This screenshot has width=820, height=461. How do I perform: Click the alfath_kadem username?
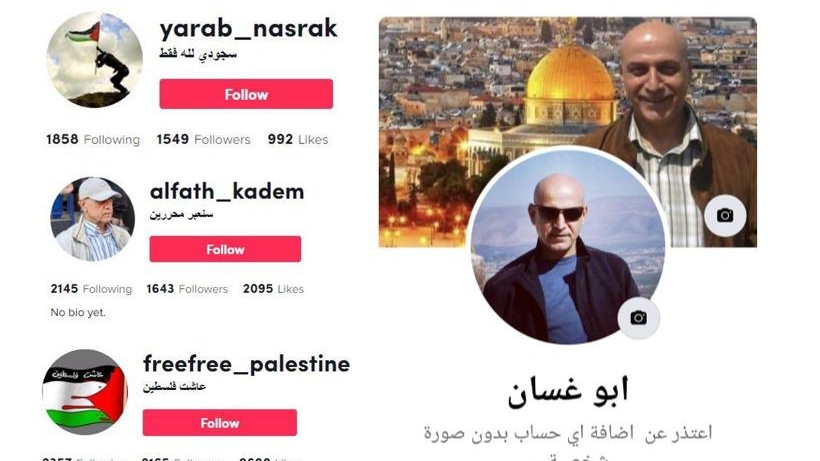point(227,191)
